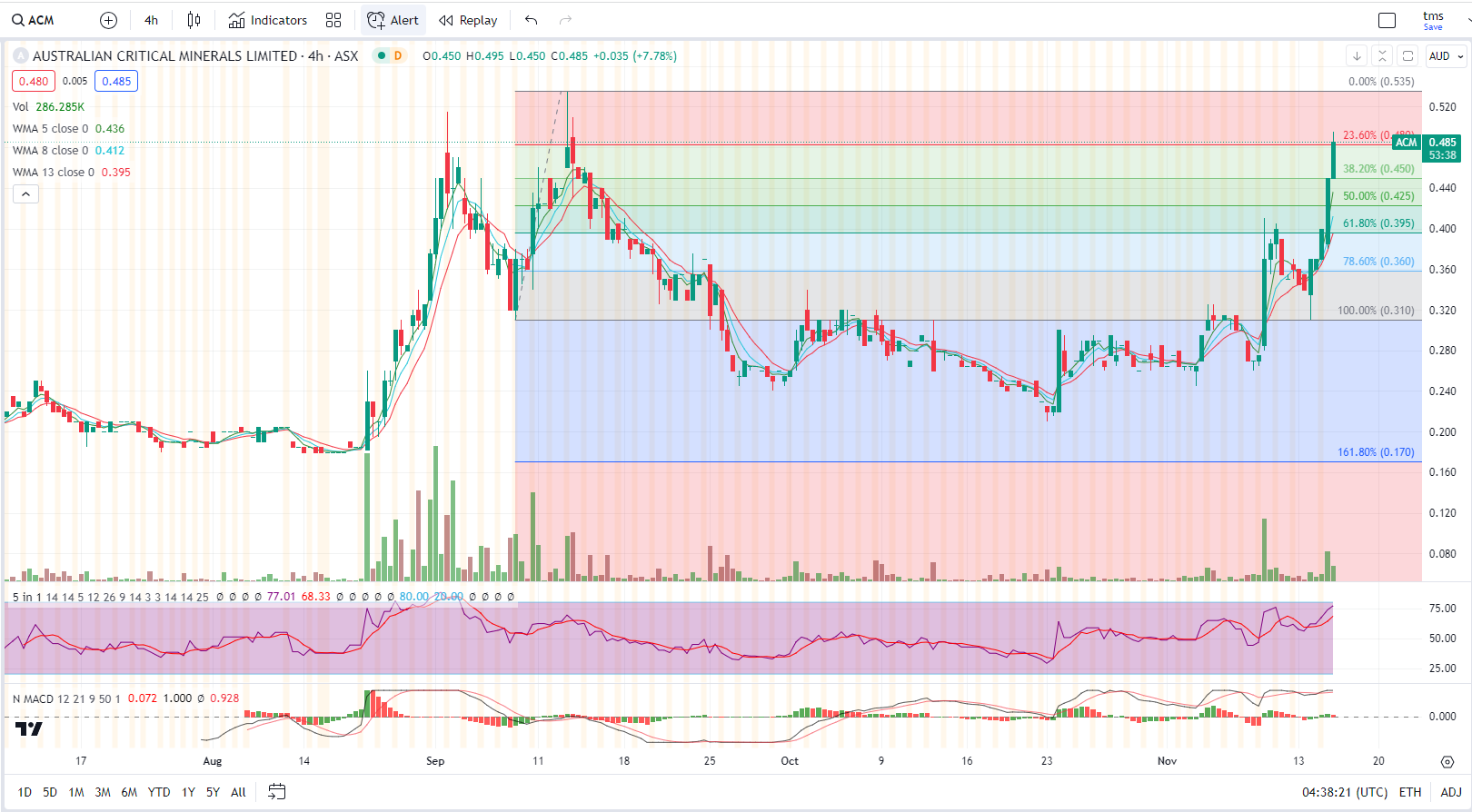This screenshot has height=812, width=1472.
Task: Click the delayed data D badge
Action: click(x=398, y=56)
